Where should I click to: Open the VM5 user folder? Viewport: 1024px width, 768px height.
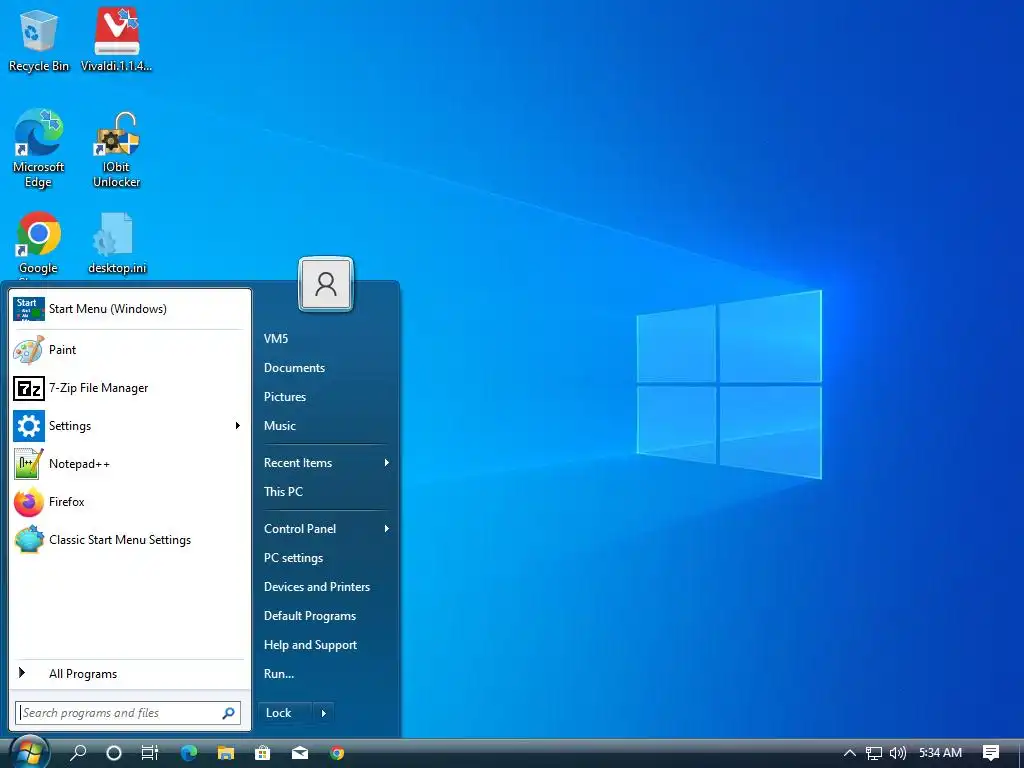276,338
